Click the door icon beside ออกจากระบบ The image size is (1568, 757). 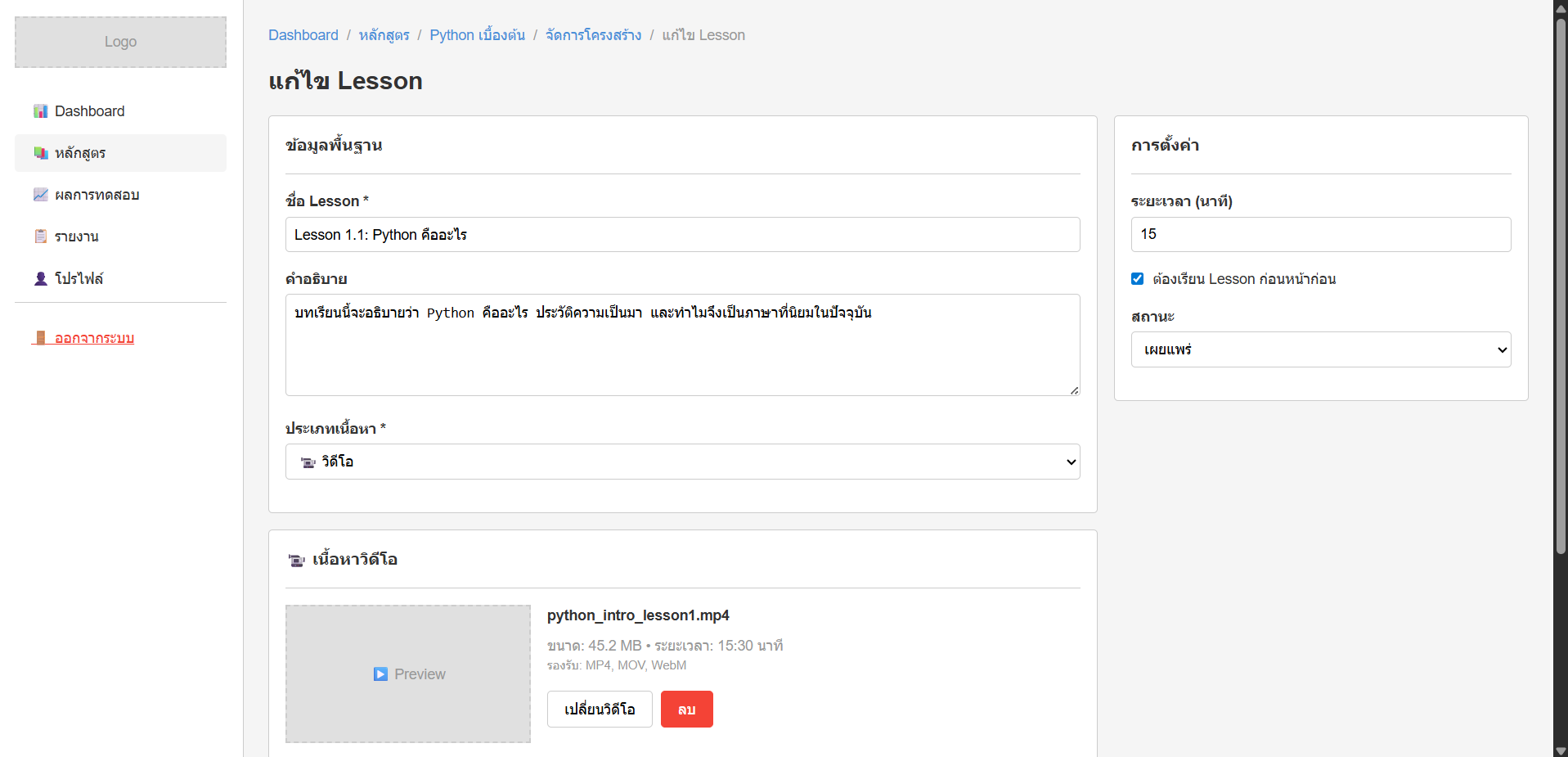pyautogui.click(x=40, y=338)
